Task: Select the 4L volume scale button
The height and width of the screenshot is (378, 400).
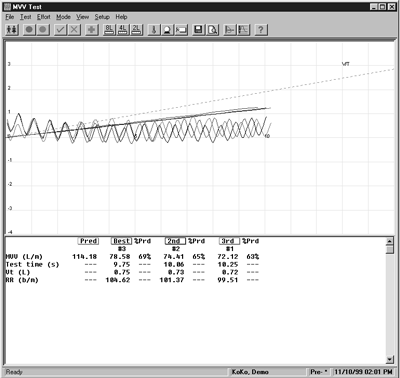Action: (123, 30)
